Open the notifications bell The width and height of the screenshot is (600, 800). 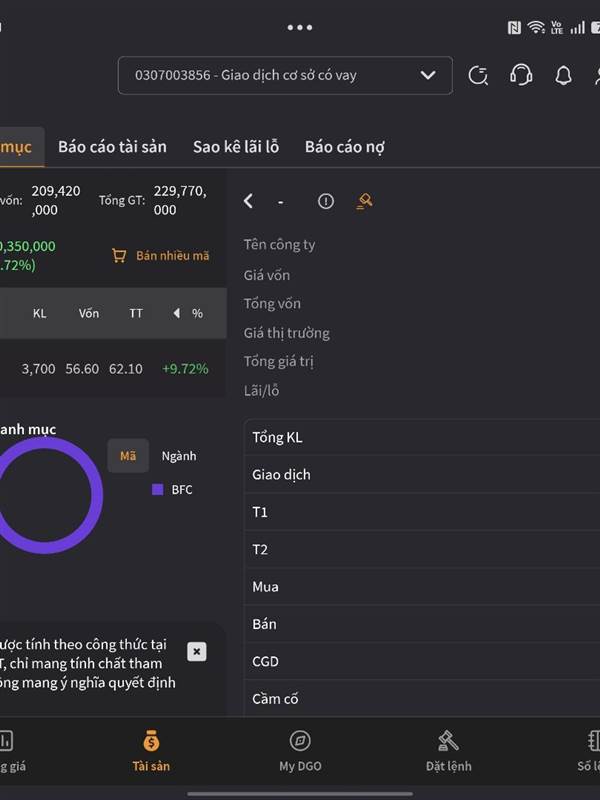563,75
